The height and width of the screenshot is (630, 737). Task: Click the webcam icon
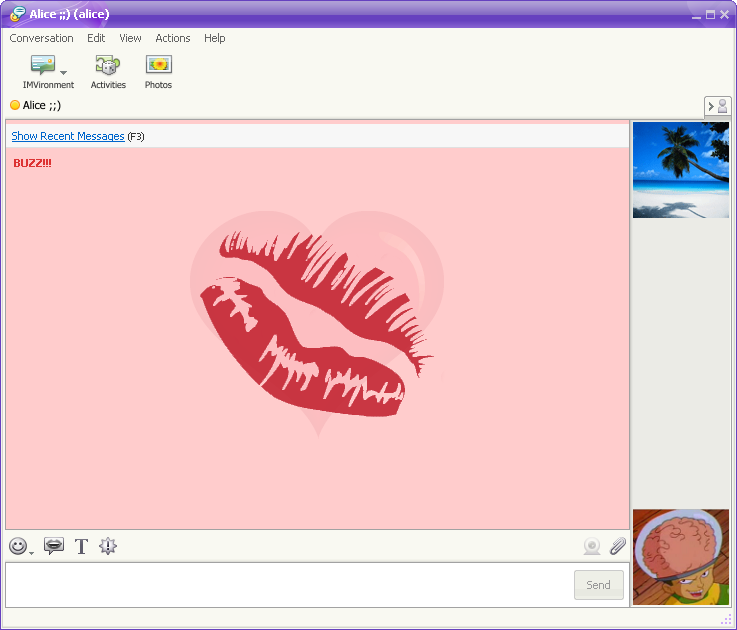coord(592,546)
